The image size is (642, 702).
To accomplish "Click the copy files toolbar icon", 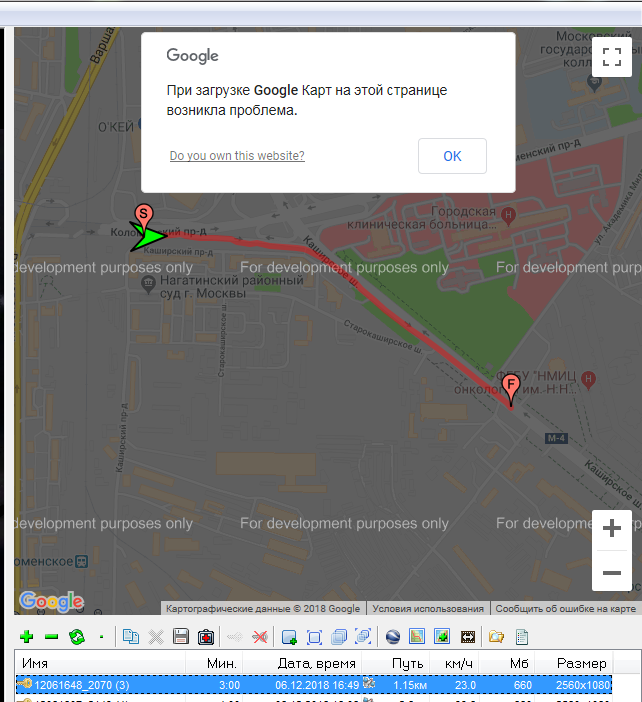I will (x=131, y=637).
